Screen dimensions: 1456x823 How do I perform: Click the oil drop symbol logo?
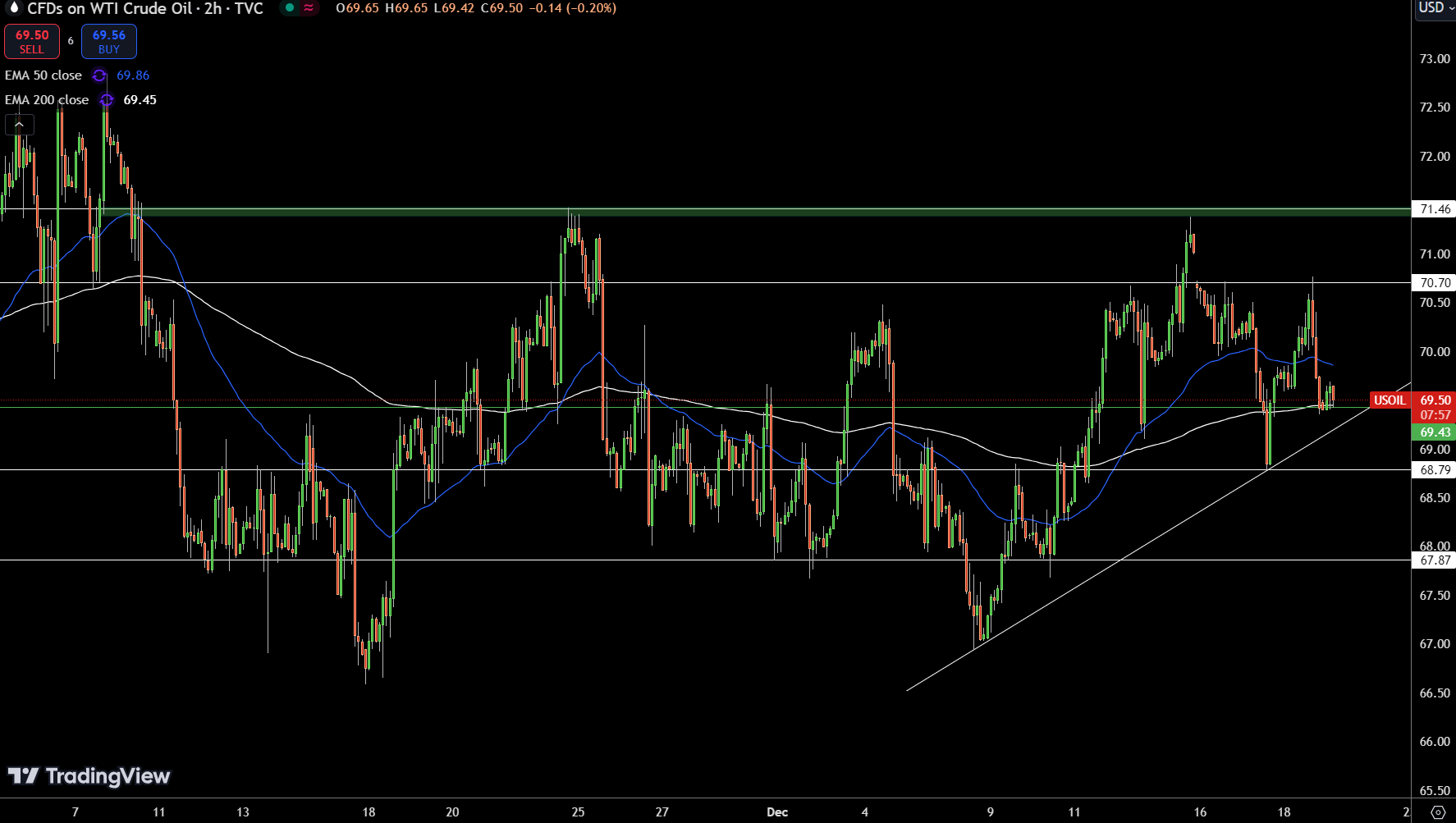(13, 8)
